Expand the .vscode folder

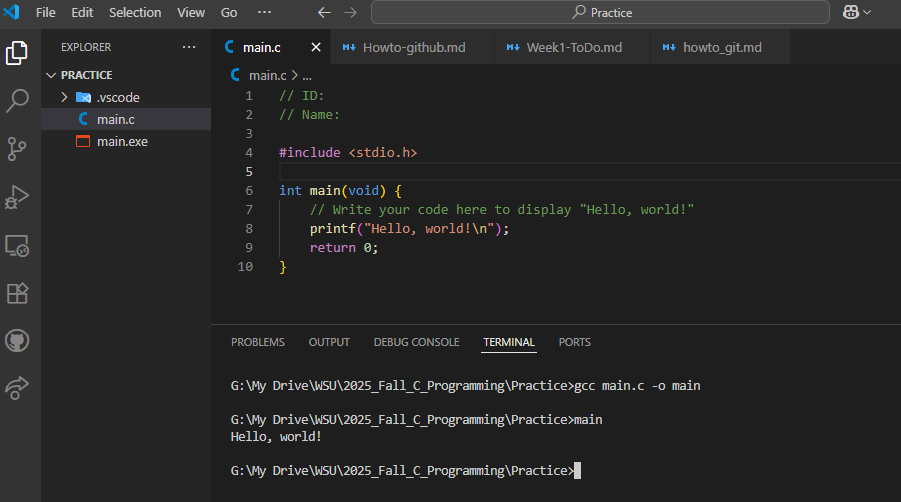point(64,97)
